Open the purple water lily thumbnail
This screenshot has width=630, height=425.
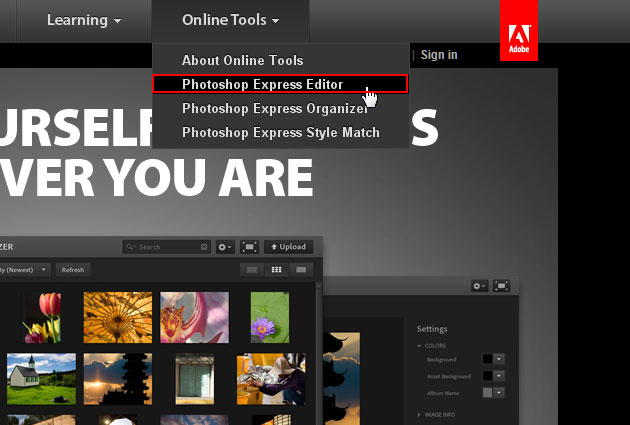tap(270, 317)
